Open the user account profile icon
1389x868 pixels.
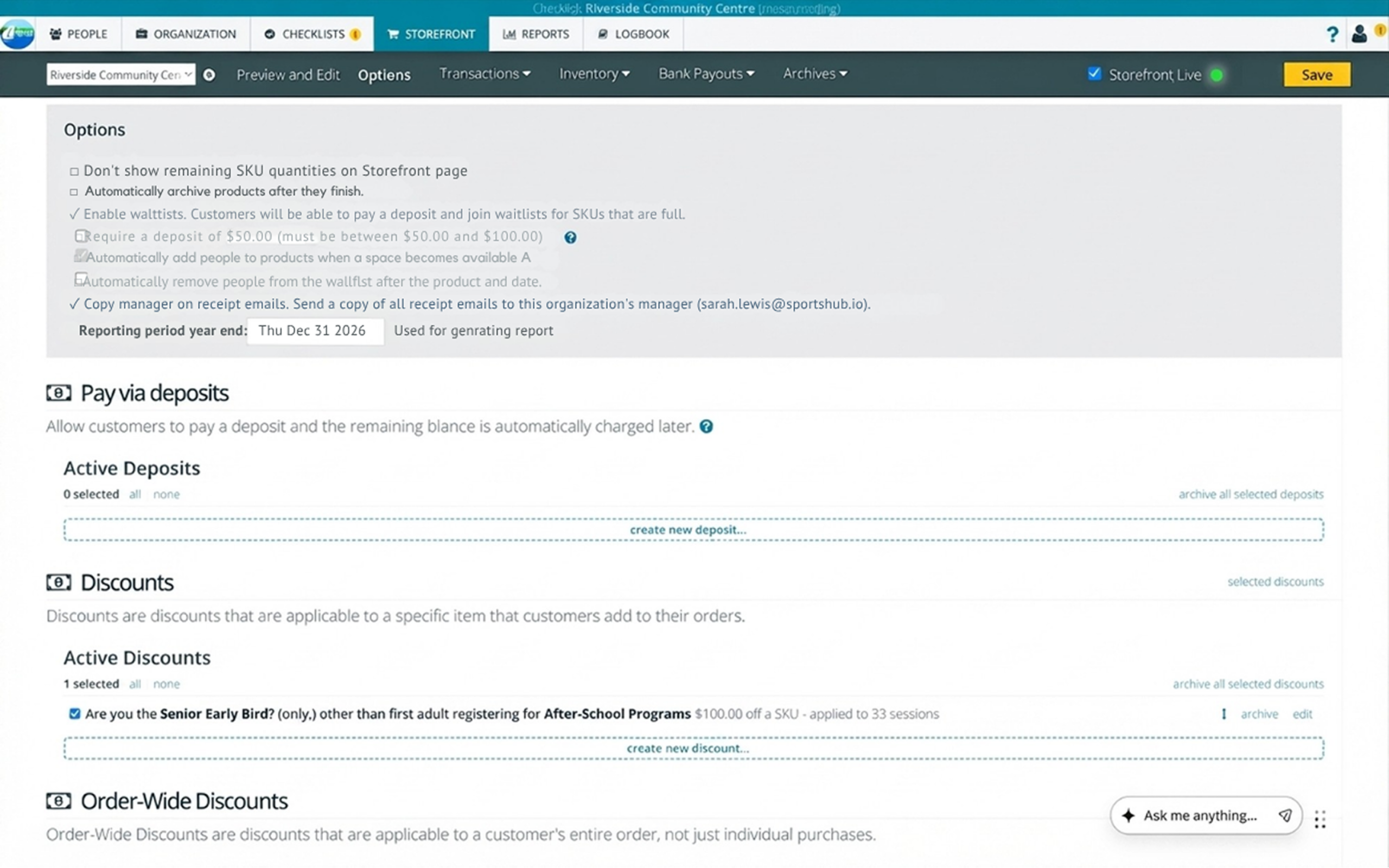(1359, 34)
